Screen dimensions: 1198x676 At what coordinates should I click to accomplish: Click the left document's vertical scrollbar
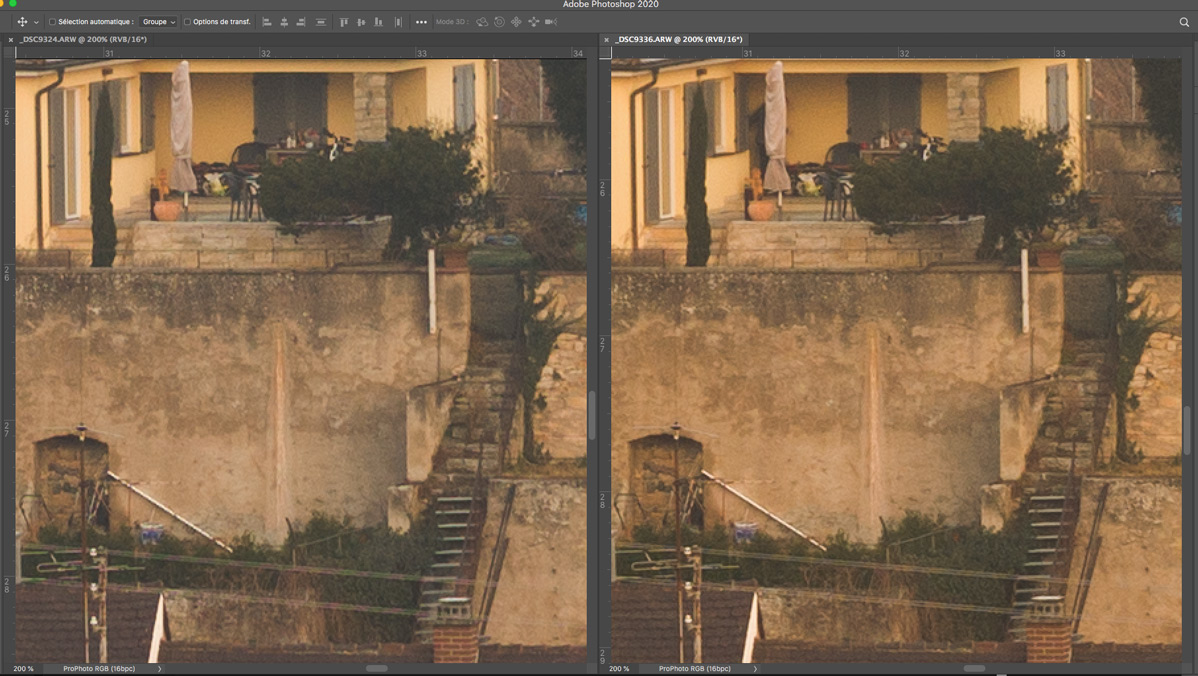tap(591, 415)
